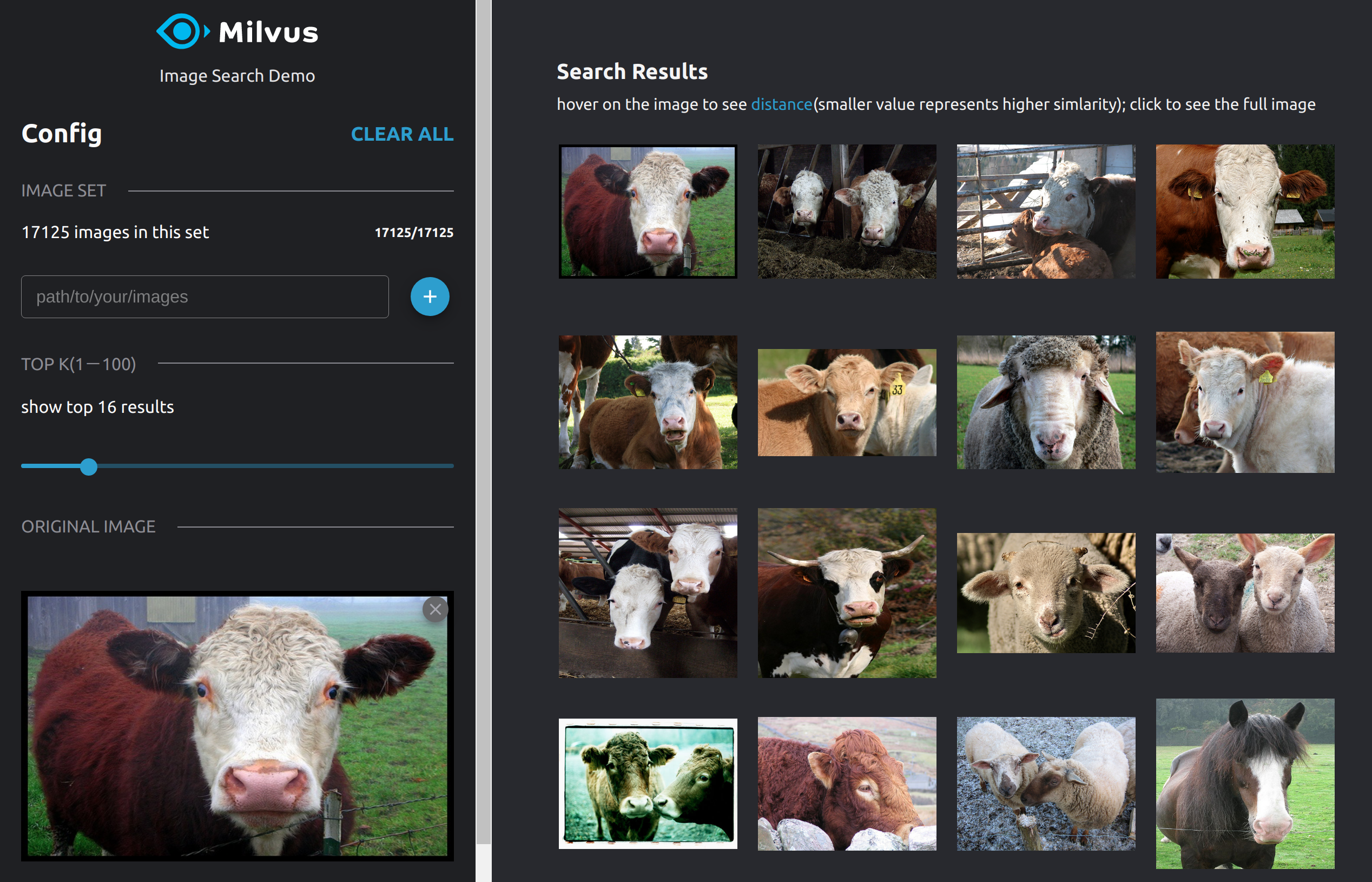Click the blue plus add-images button
Image resolution: width=1372 pixels, height=882 pixels.
coord(430,297)
